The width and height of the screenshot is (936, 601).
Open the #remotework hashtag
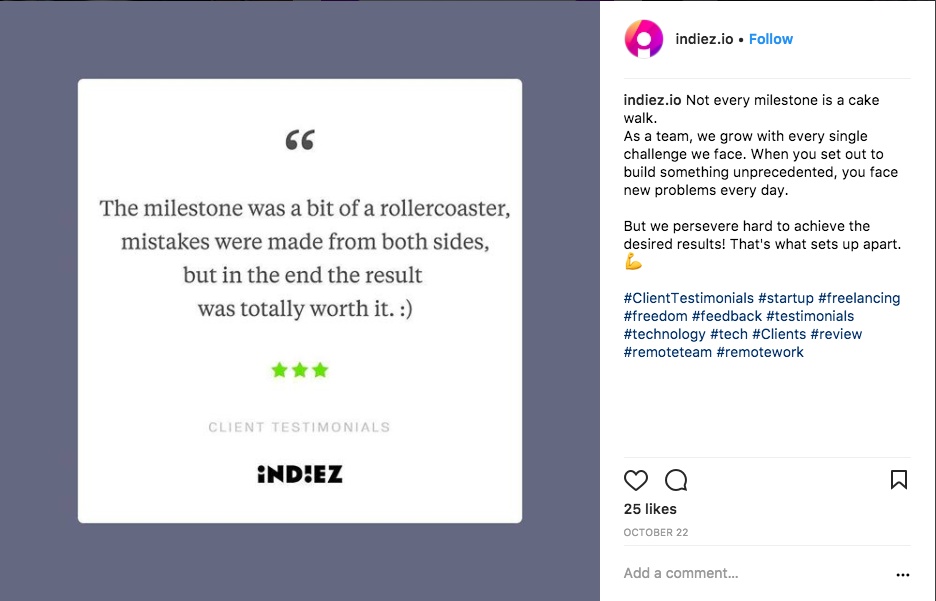click(760, 352)
